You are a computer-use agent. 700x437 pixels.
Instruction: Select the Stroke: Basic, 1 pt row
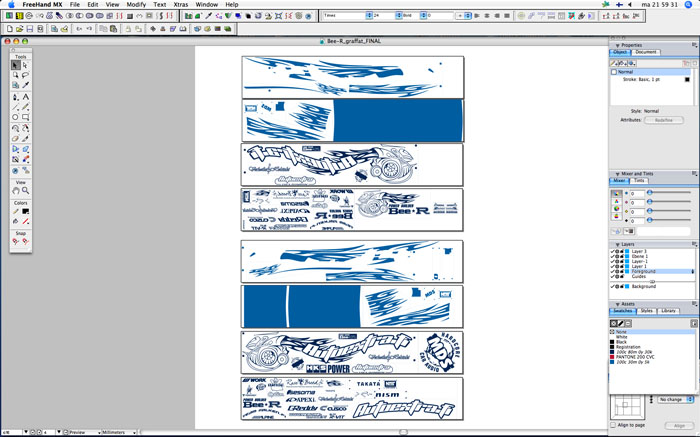point(650,79)
